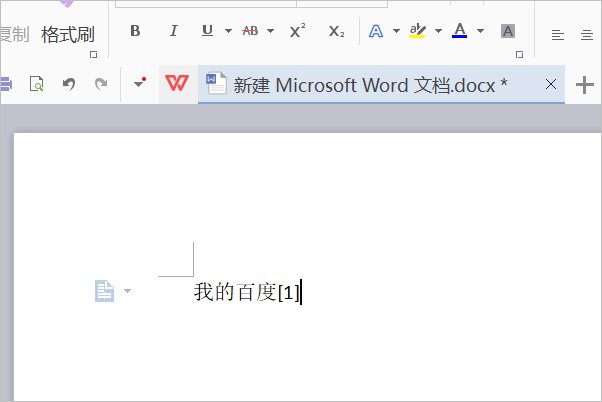Open a new document tab with plus

pos(586,85)
